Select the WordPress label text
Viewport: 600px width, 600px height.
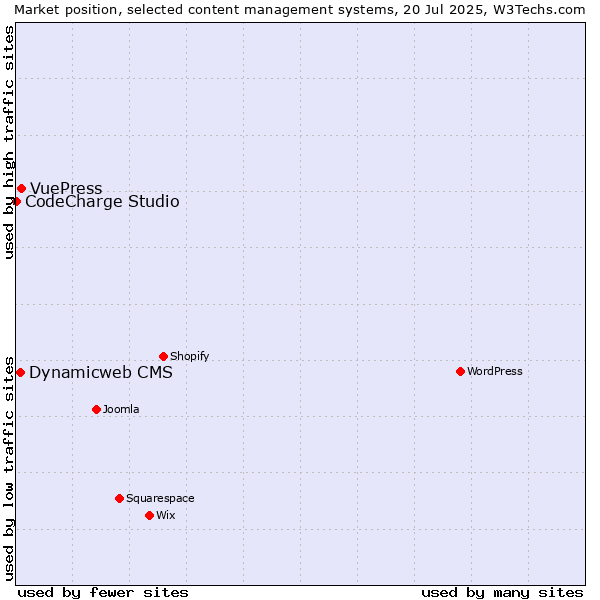[x=495, y=371]
